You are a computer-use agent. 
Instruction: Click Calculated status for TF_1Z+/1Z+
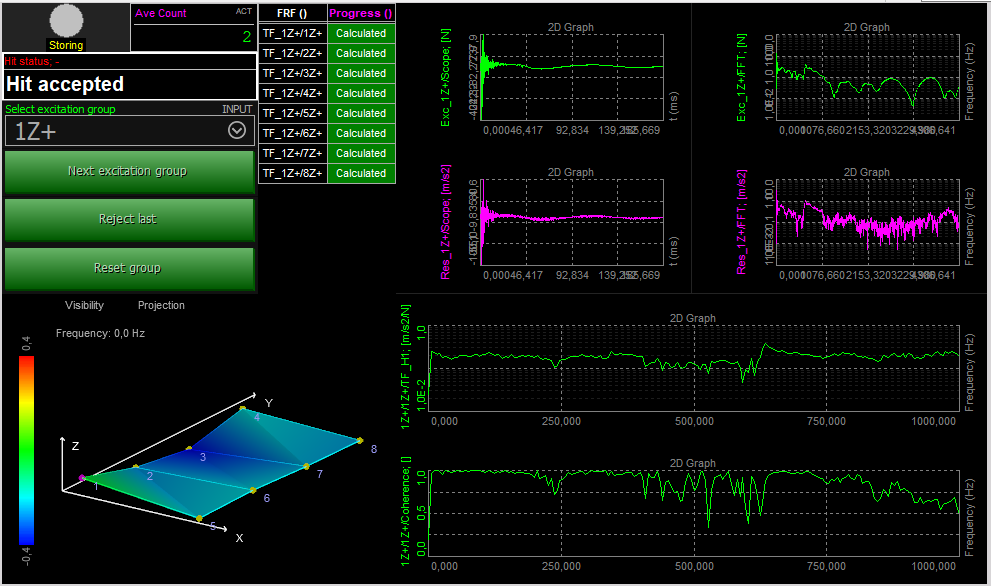pos(361,34)
